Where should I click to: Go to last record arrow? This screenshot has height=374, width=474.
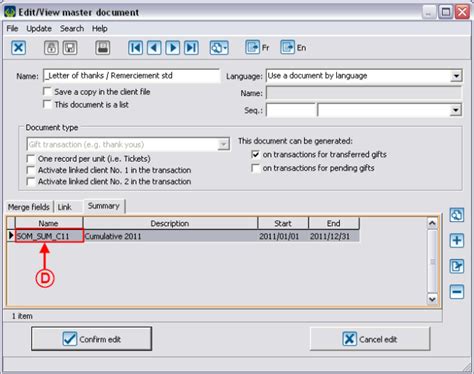191,48
